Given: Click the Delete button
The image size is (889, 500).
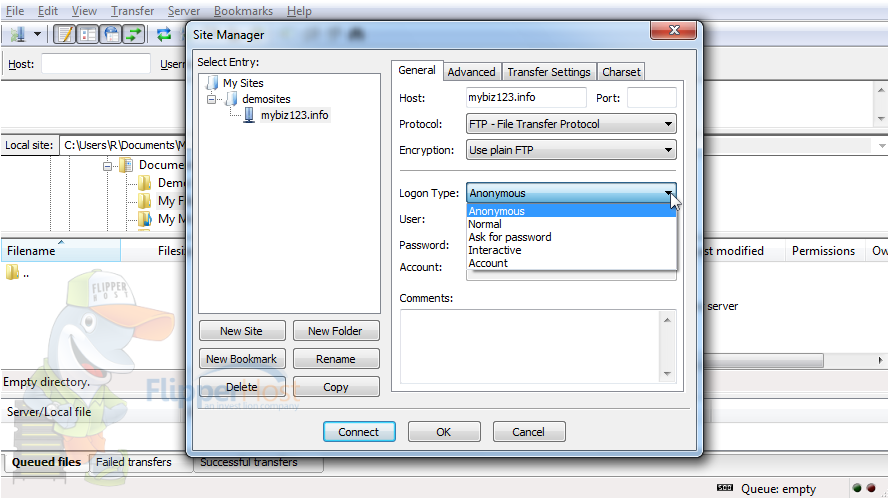Looking at the screenshot, I should [242, 387].
